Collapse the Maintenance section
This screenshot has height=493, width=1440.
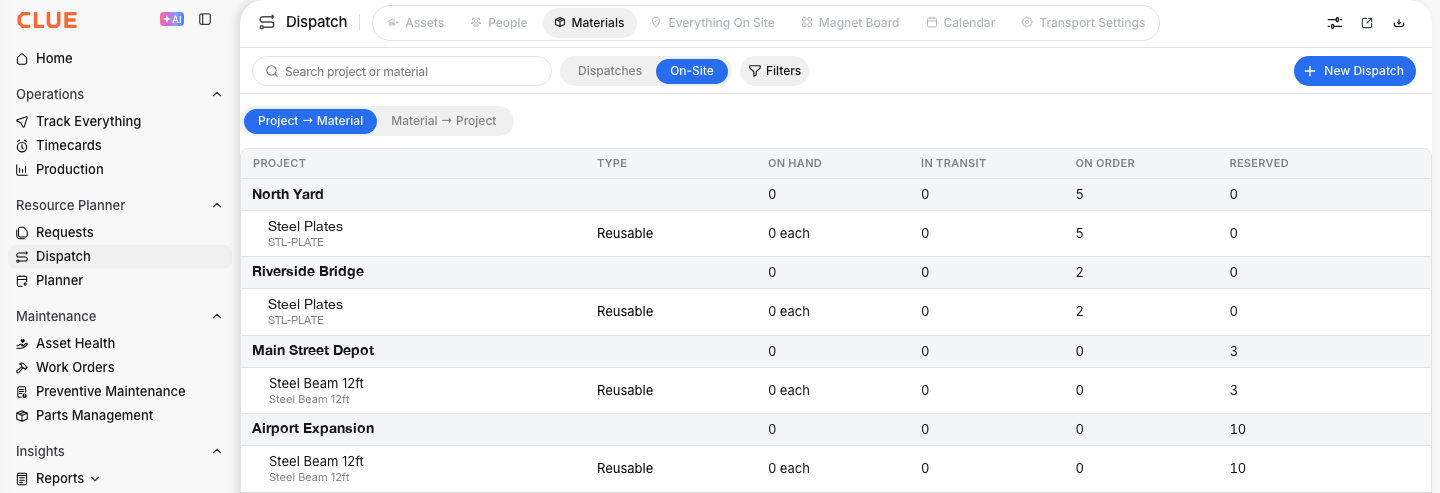pyautogui.click(x=217, y=316)
